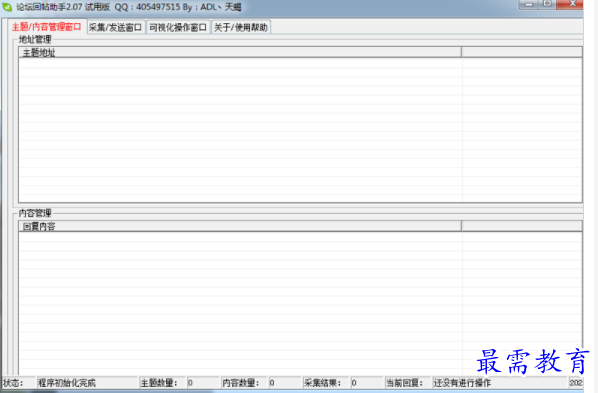Click the 采集结果 status label
This screenshot has height=393, width=598.
tap(322, 383)
